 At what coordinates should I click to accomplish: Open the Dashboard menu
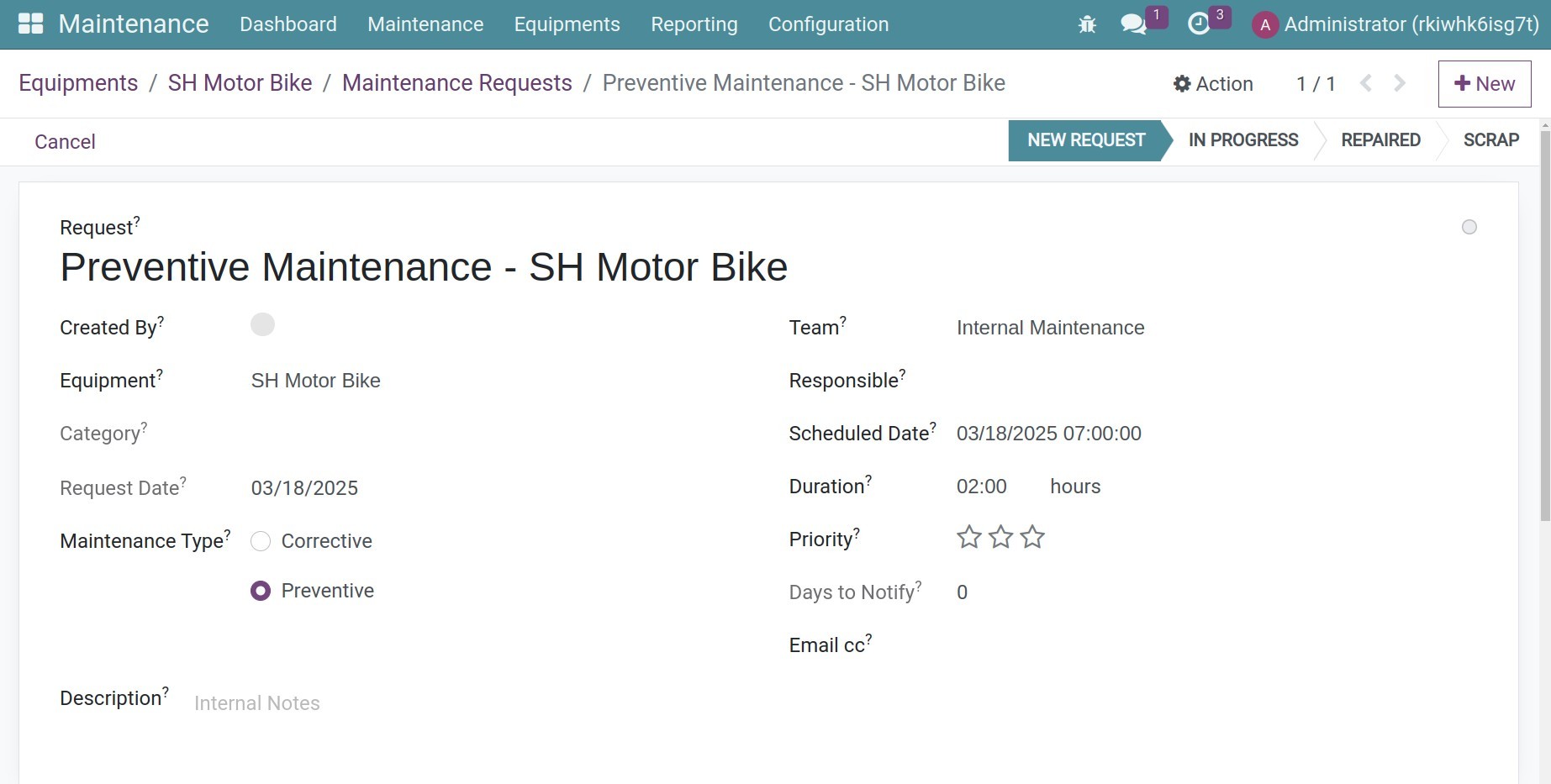pos(288,24)
